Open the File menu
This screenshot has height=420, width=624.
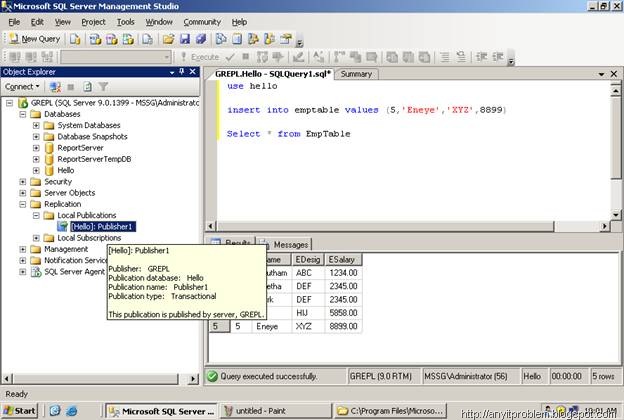(14, 22)
